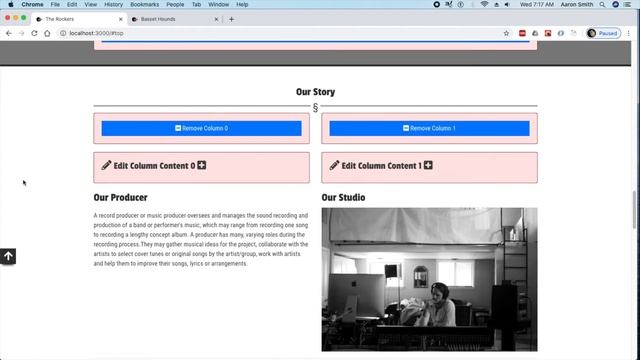Click the red extension icon in toolbar

pyautogui.click(x=522, y=33)
